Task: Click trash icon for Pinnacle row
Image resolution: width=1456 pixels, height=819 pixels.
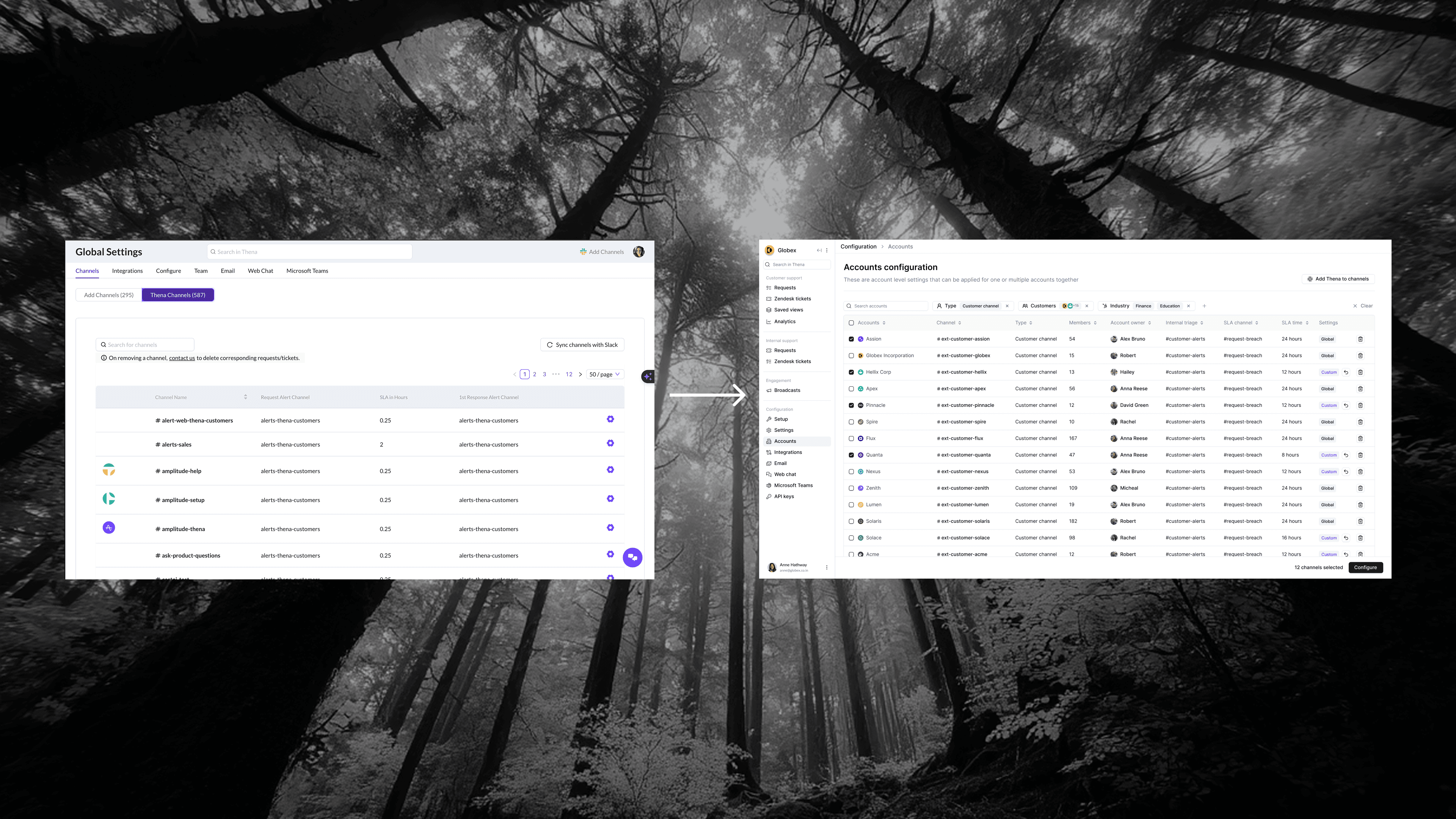Action: 1360,405
